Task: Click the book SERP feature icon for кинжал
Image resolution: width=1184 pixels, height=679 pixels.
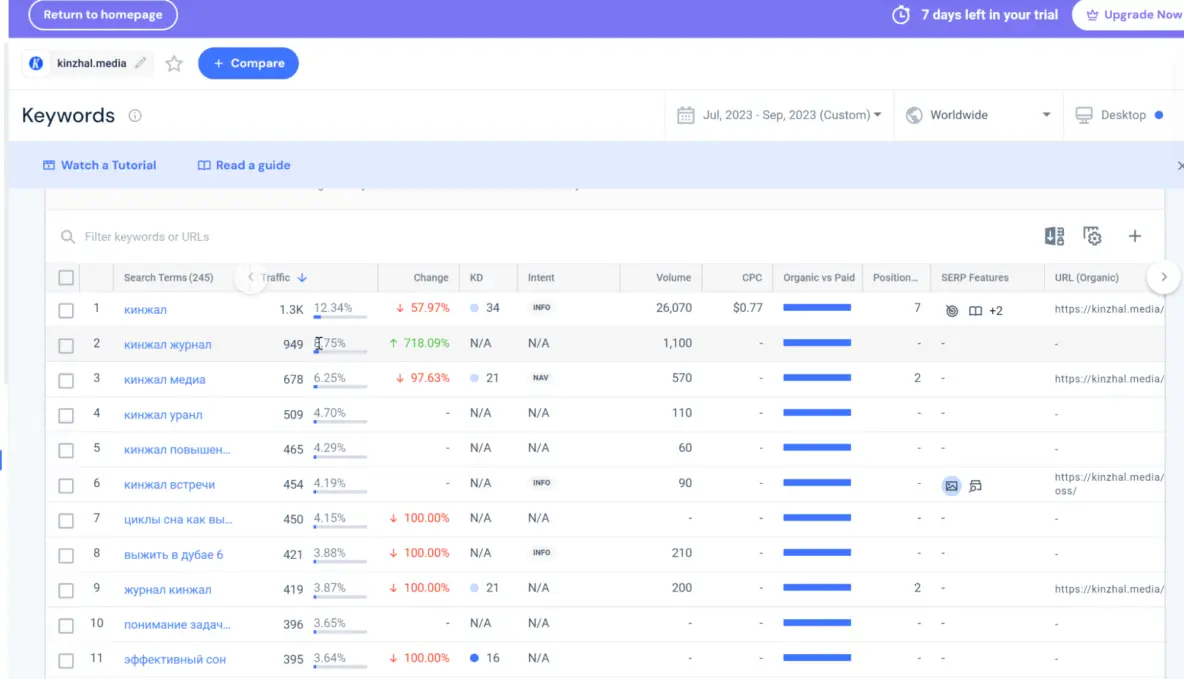Action: coord(975,311)
